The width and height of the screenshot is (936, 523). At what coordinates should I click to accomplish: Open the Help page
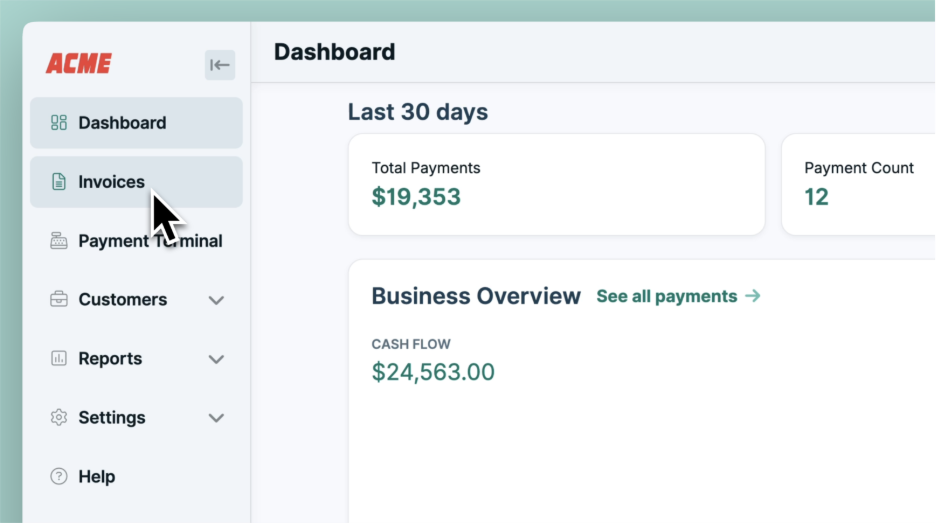tap(136, 476)
